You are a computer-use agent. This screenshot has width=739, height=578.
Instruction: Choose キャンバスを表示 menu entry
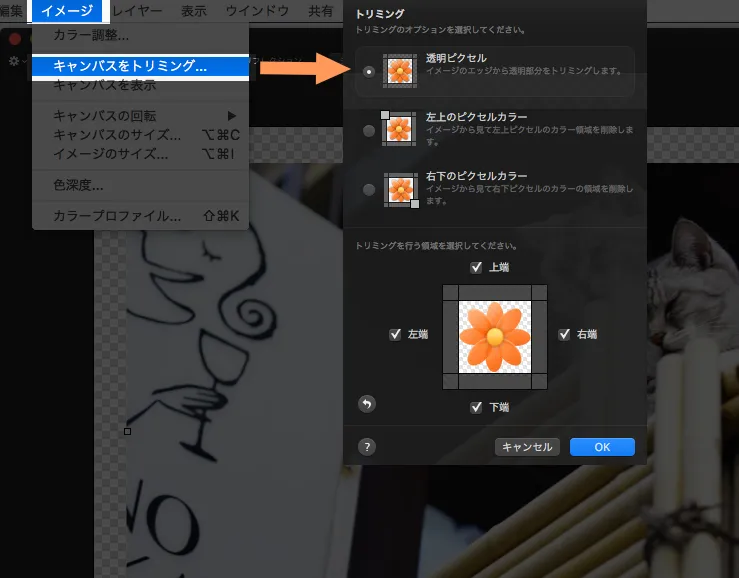pos(140,85)
